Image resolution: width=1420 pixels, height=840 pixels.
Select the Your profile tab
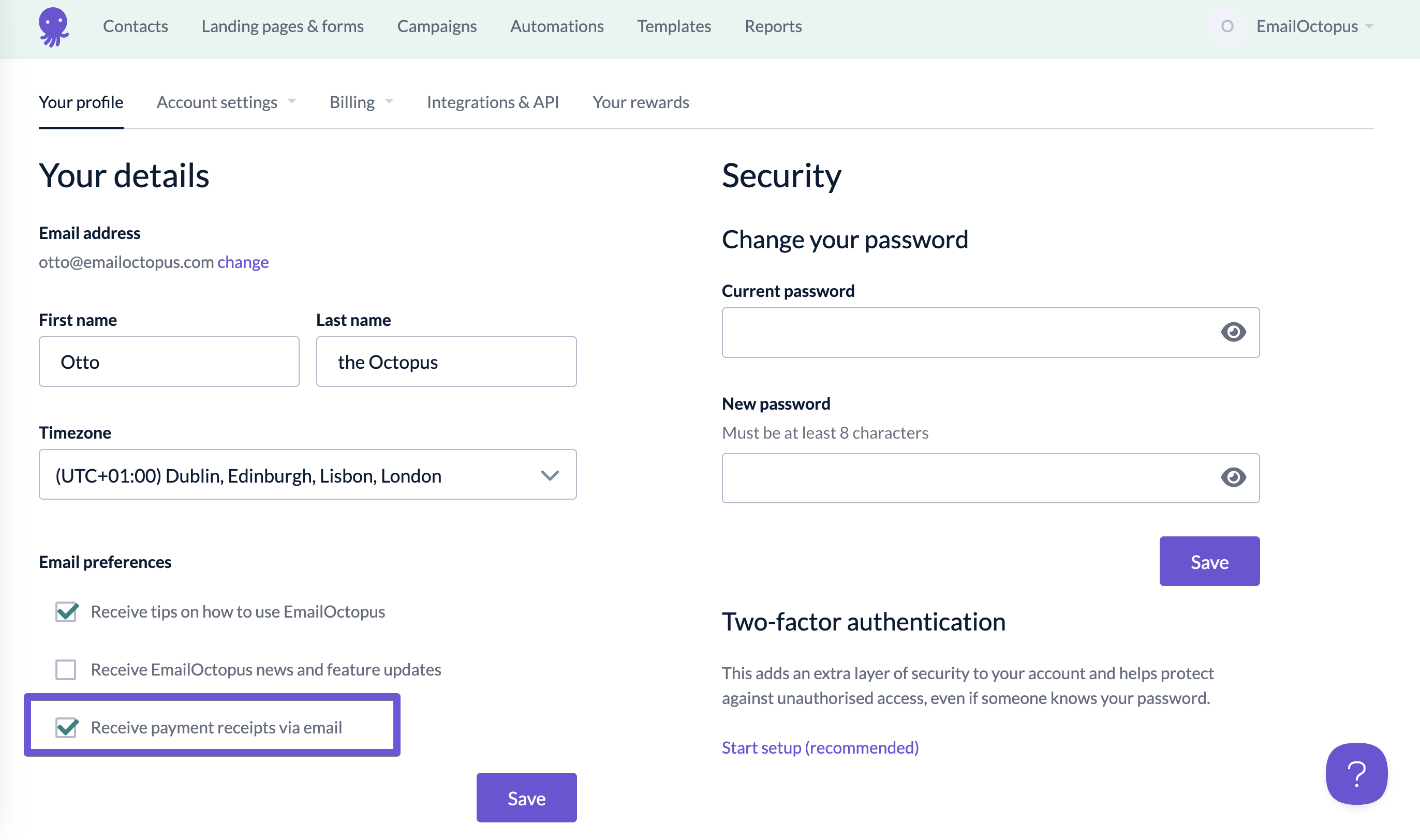81,102
